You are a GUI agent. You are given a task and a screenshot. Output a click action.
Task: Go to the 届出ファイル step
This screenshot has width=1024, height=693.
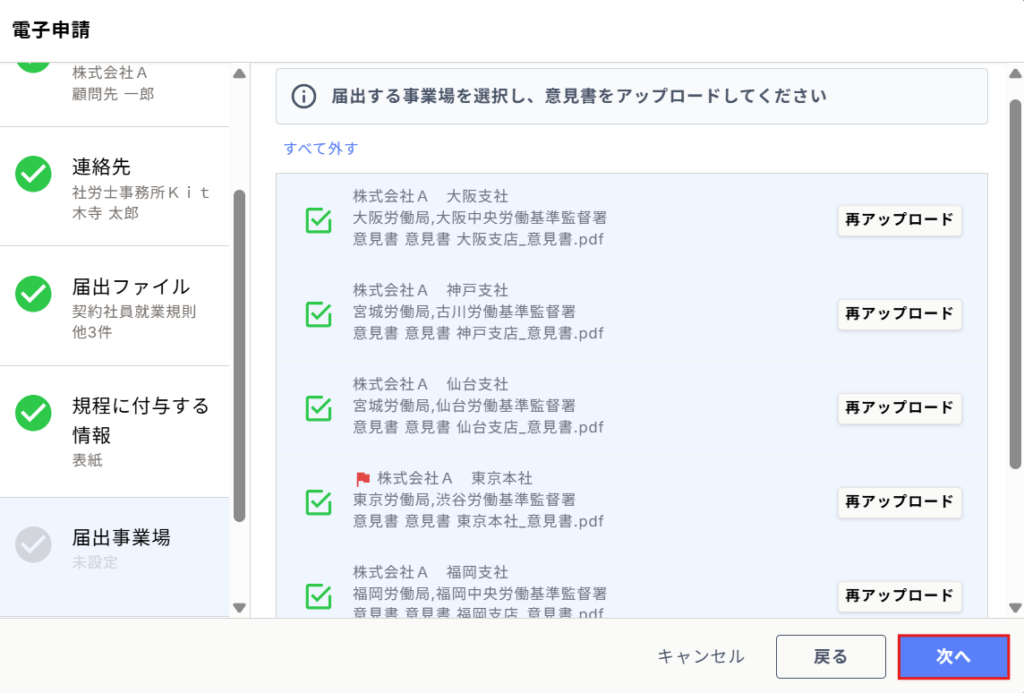114,306
